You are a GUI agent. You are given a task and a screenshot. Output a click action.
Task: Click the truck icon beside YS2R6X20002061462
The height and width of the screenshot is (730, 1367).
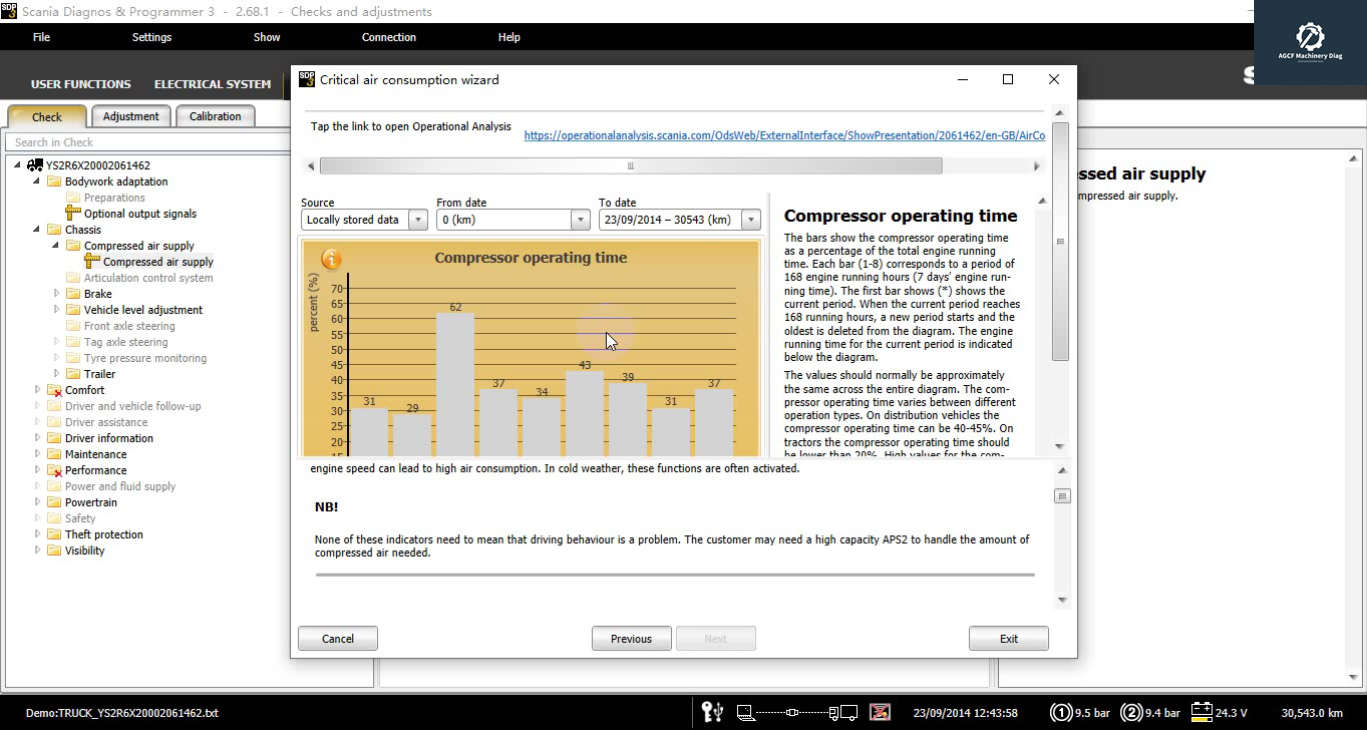click(35, 165)
